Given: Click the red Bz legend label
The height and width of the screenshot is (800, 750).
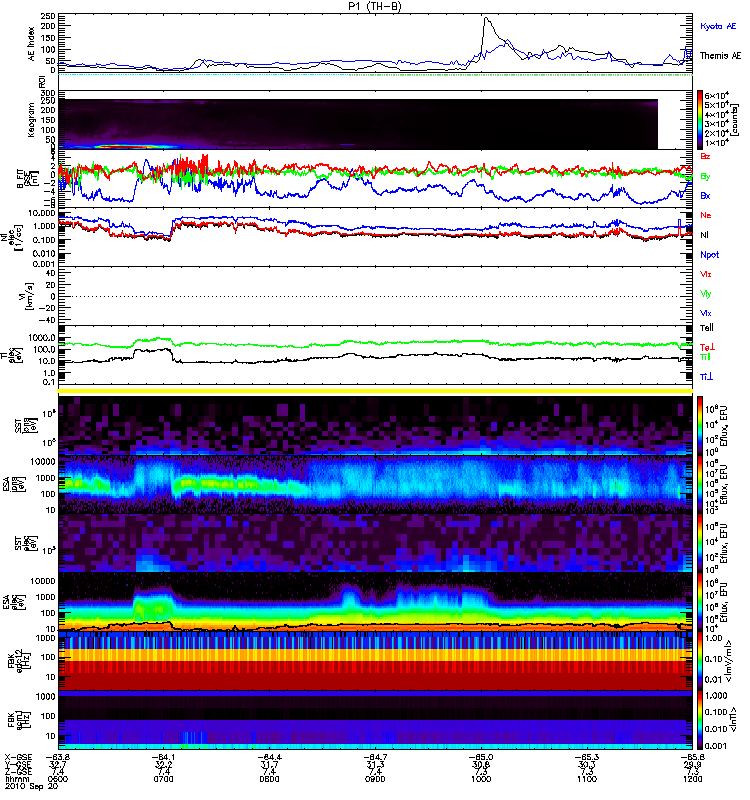Looking at the screenshot, I should click(705, 156).
